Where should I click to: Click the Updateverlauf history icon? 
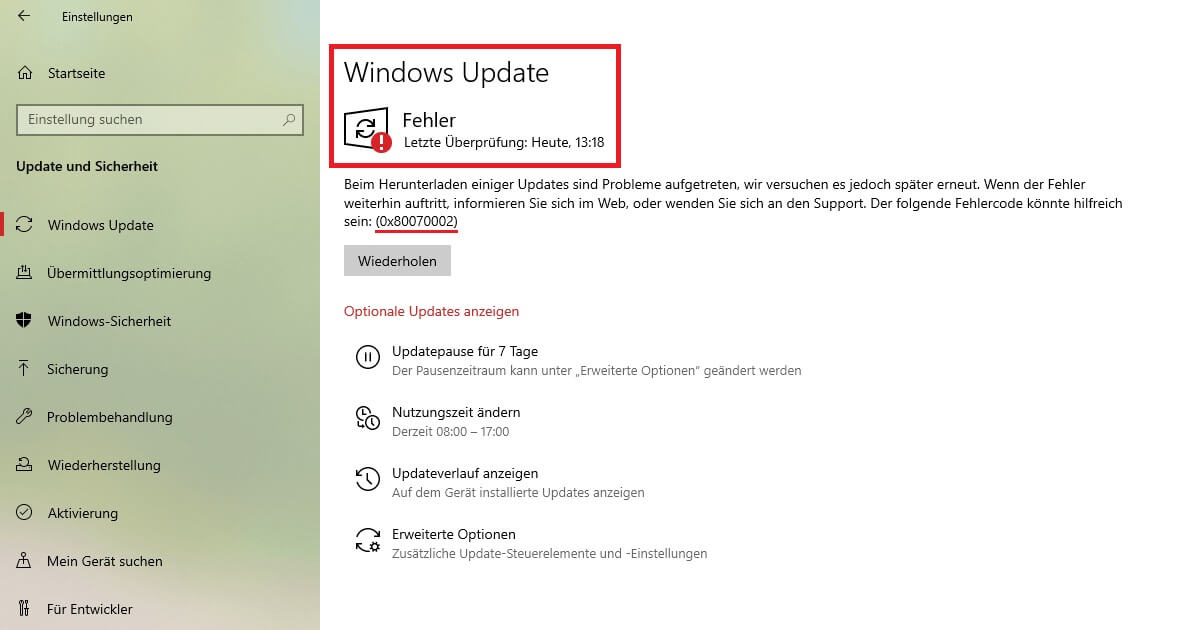point(367,479)
